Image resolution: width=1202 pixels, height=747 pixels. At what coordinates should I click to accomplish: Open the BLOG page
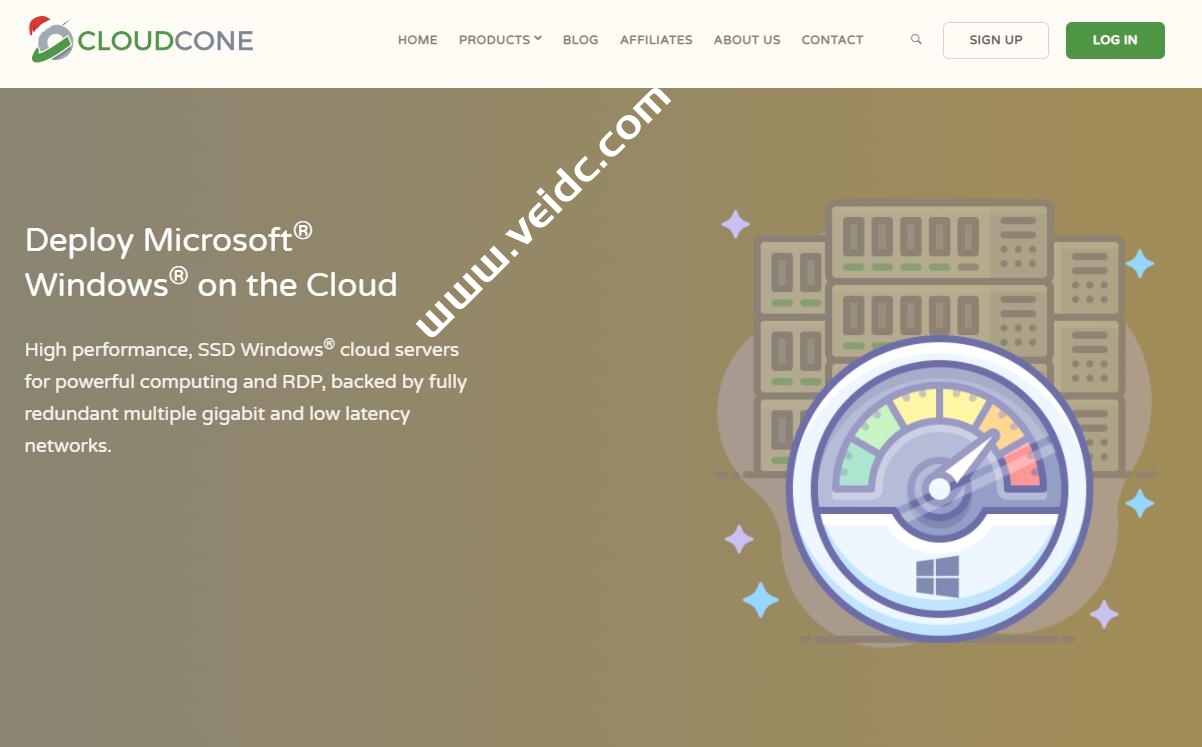[x=580, y=40]
